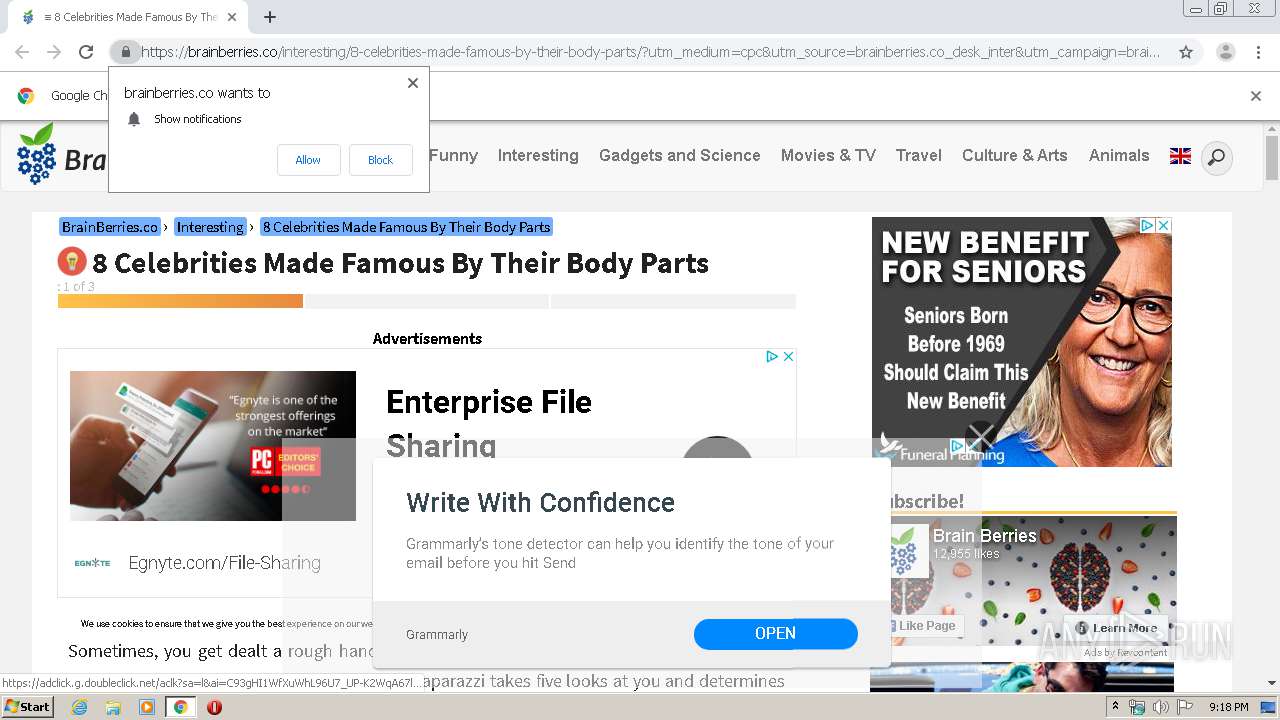Viewport: 1280px width, 720px height.
Task: Dismiss the Google Chrome infobar
Action: point(1256,96)
